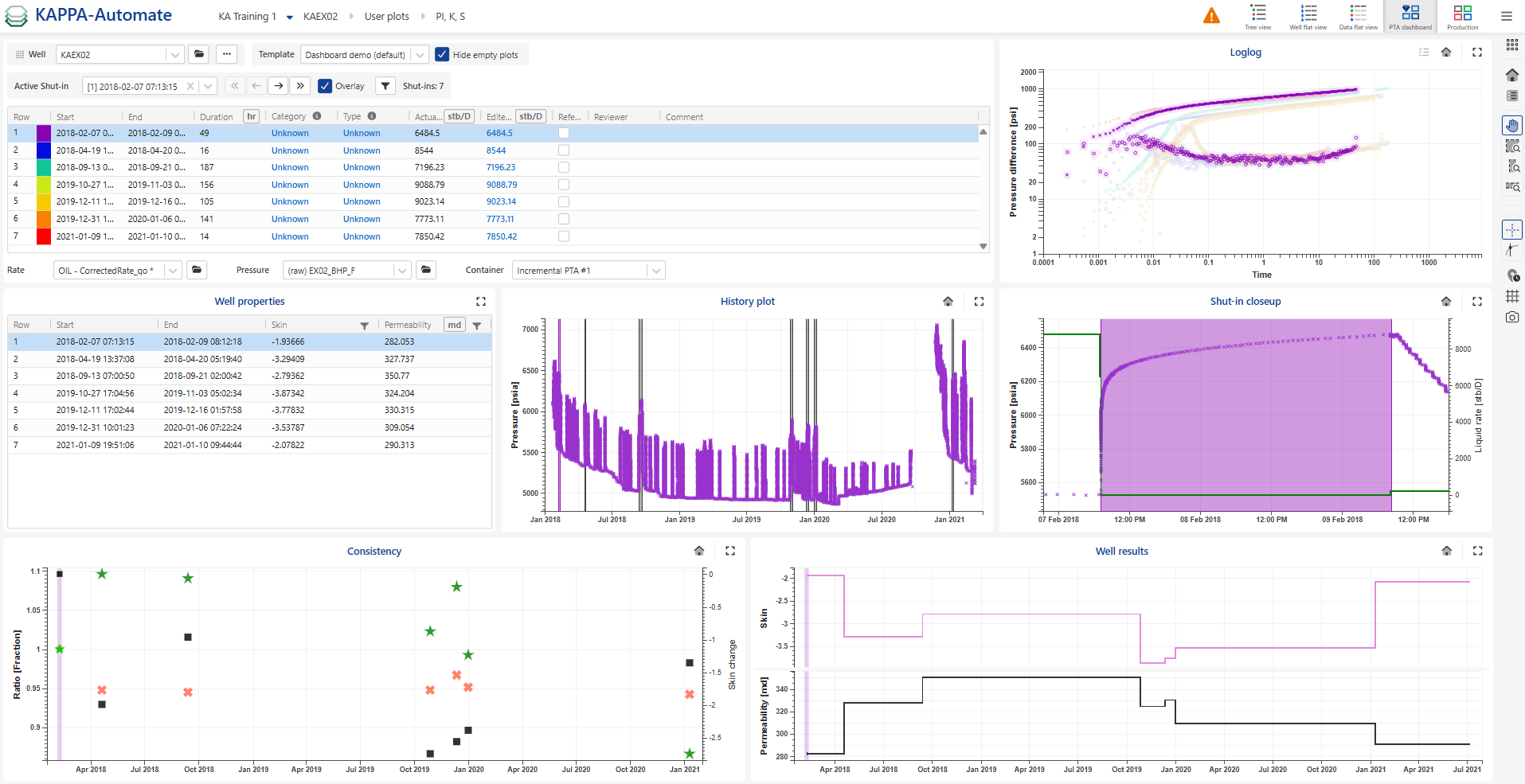This screenshot has height=784, width=1525.
Task: Open the Well selector dropdown for KAEX02
Action: 174,54
